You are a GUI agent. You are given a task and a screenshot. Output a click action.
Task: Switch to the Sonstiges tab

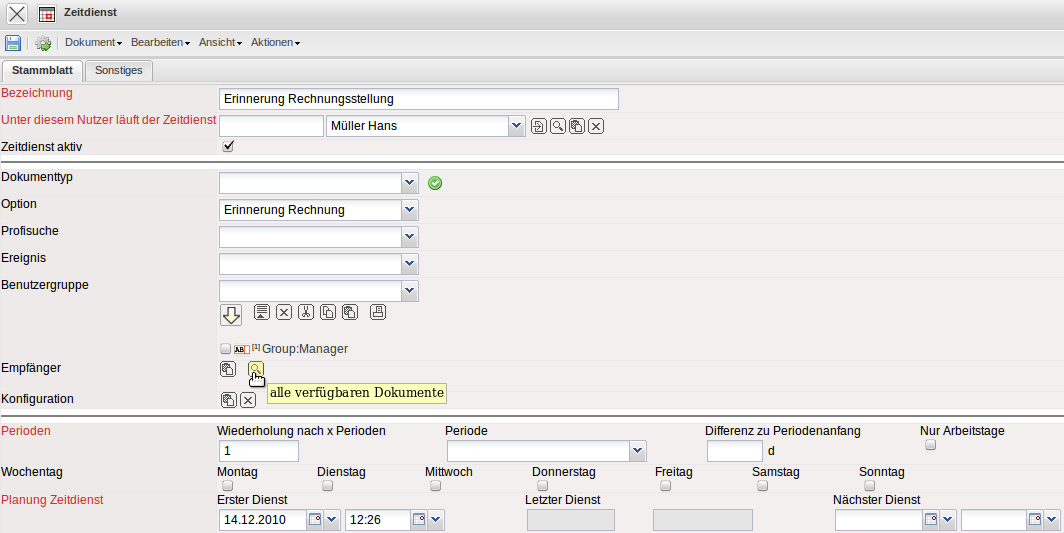click(x=118, y=70)
